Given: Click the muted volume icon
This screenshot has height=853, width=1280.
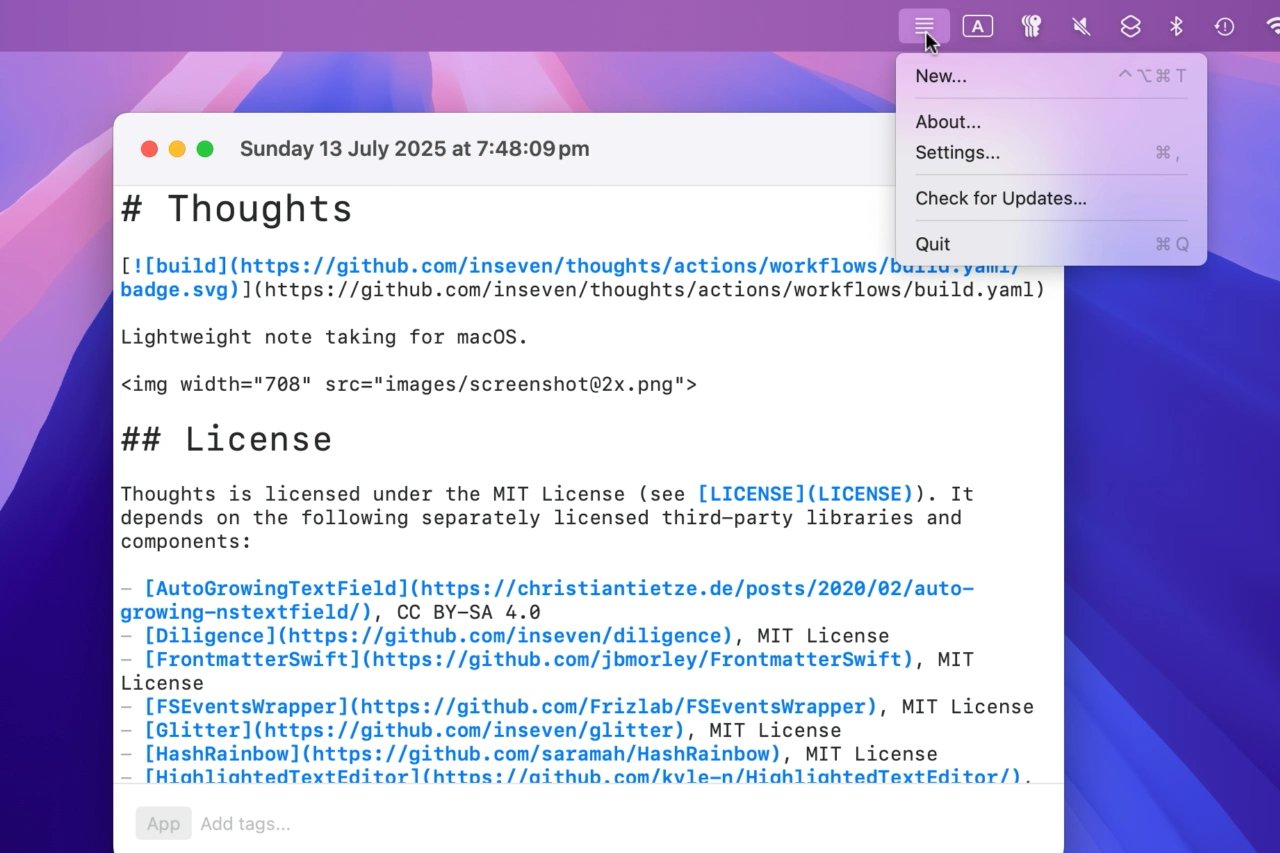Looking at the screenshot, I should click(x=1081, y=27).
